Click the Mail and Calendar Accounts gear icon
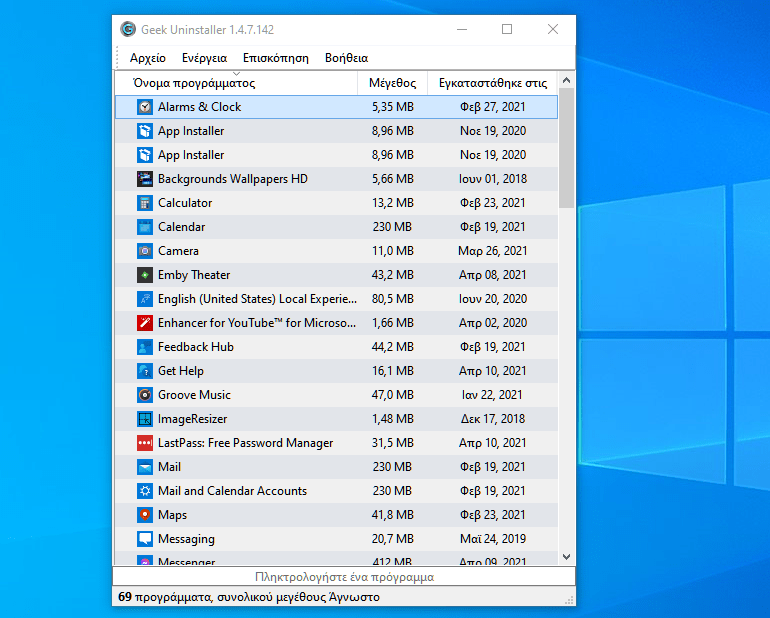 (x=144, y=491)
